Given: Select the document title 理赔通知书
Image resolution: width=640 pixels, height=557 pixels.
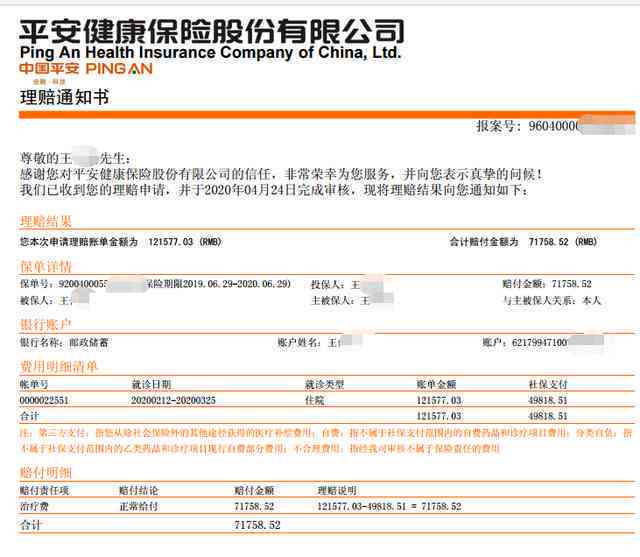Looking at the screenshot, I should click(64, 97).
